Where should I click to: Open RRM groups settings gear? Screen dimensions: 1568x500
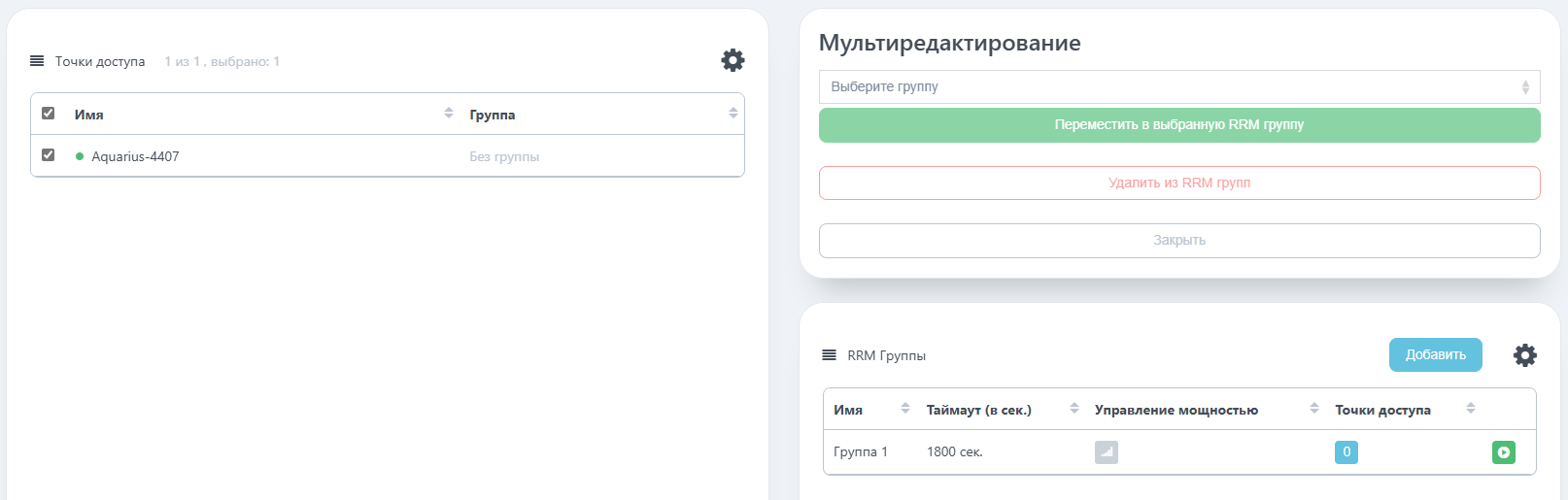click(1525, 355)
